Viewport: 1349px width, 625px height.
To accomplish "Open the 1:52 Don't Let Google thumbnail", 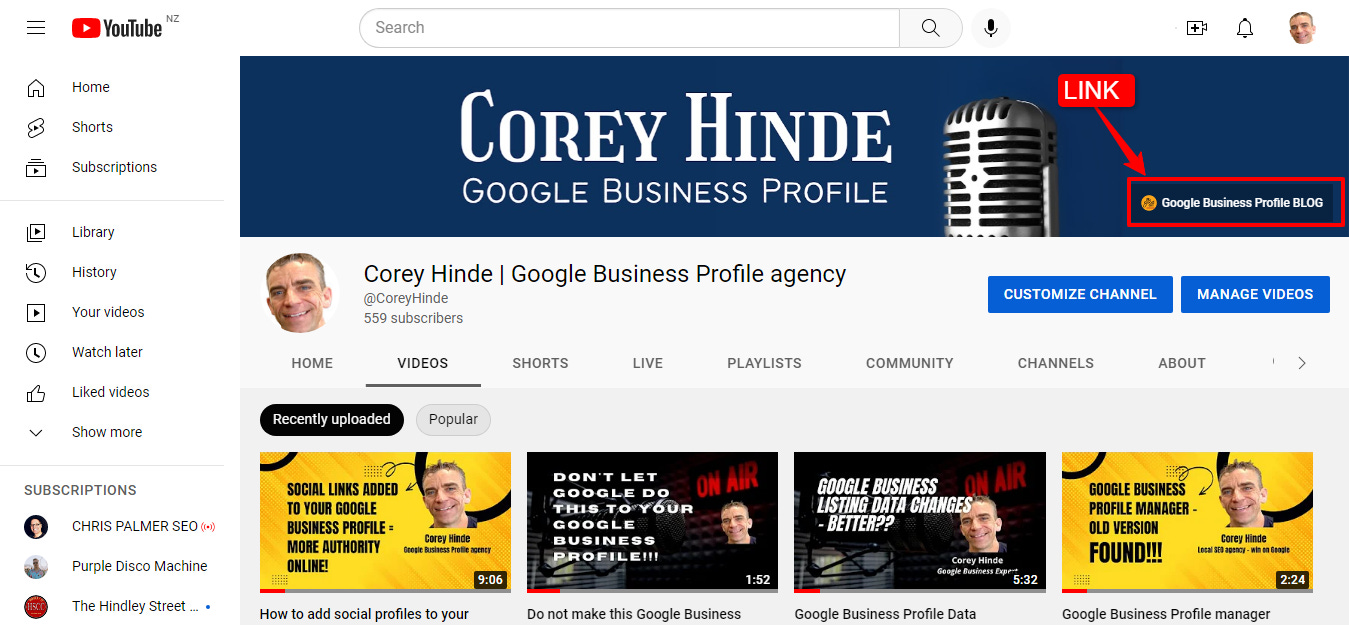I will coord(652,522).
